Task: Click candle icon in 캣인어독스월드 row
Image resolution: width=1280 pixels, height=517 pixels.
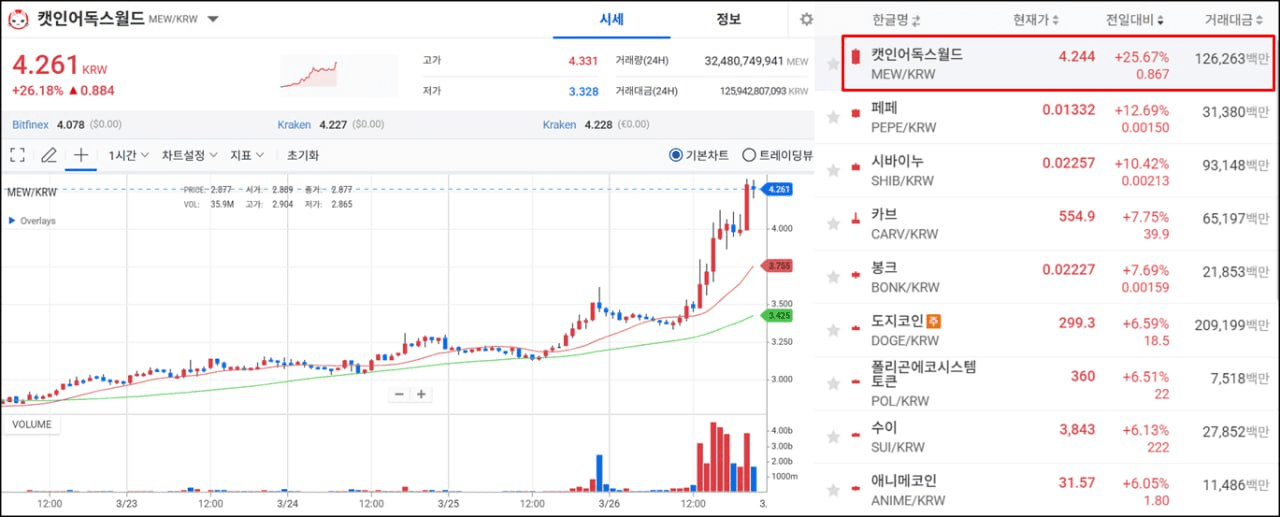Action: [x=855, y=57]
